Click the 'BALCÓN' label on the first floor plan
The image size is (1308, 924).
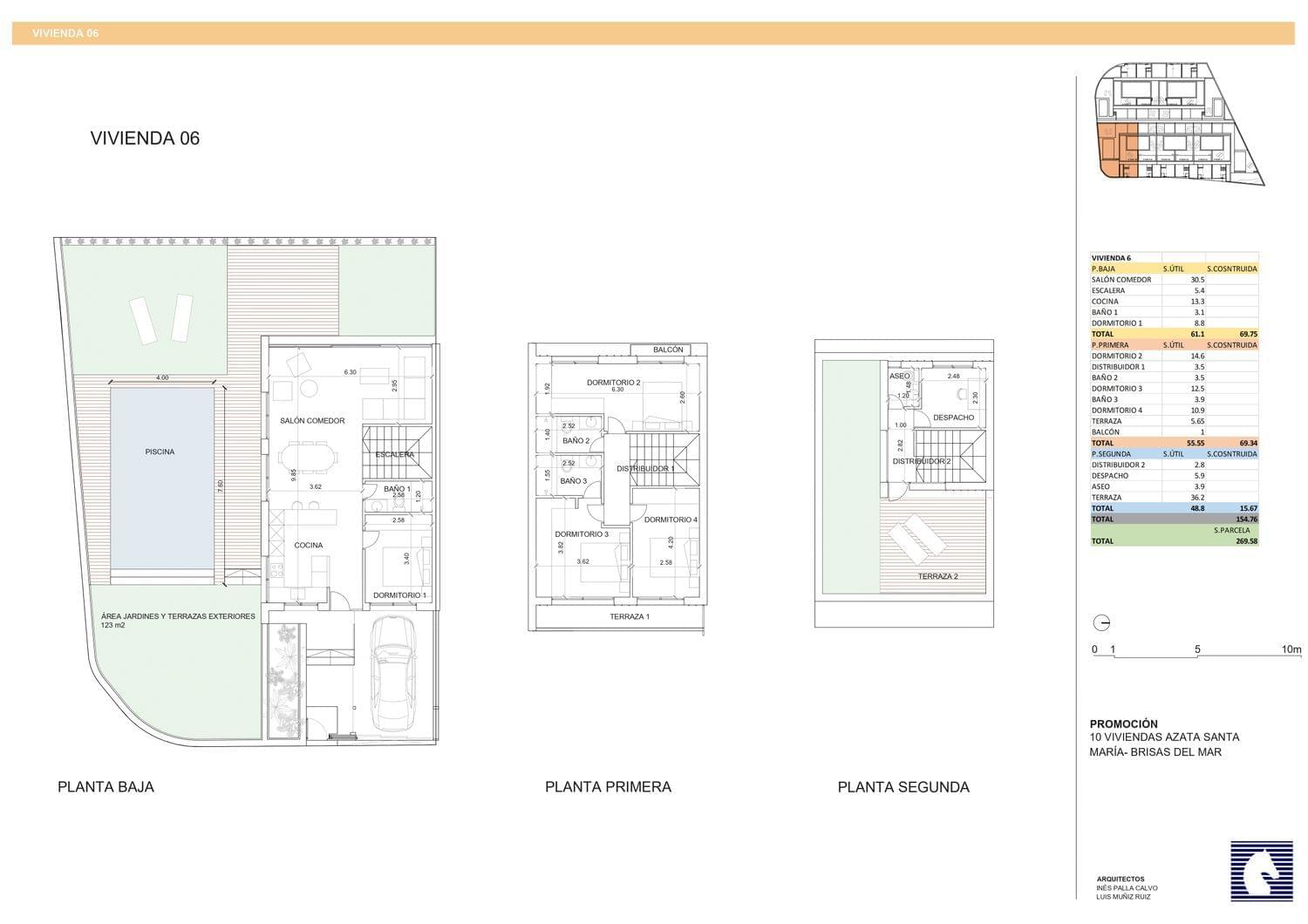coord(668,350)
